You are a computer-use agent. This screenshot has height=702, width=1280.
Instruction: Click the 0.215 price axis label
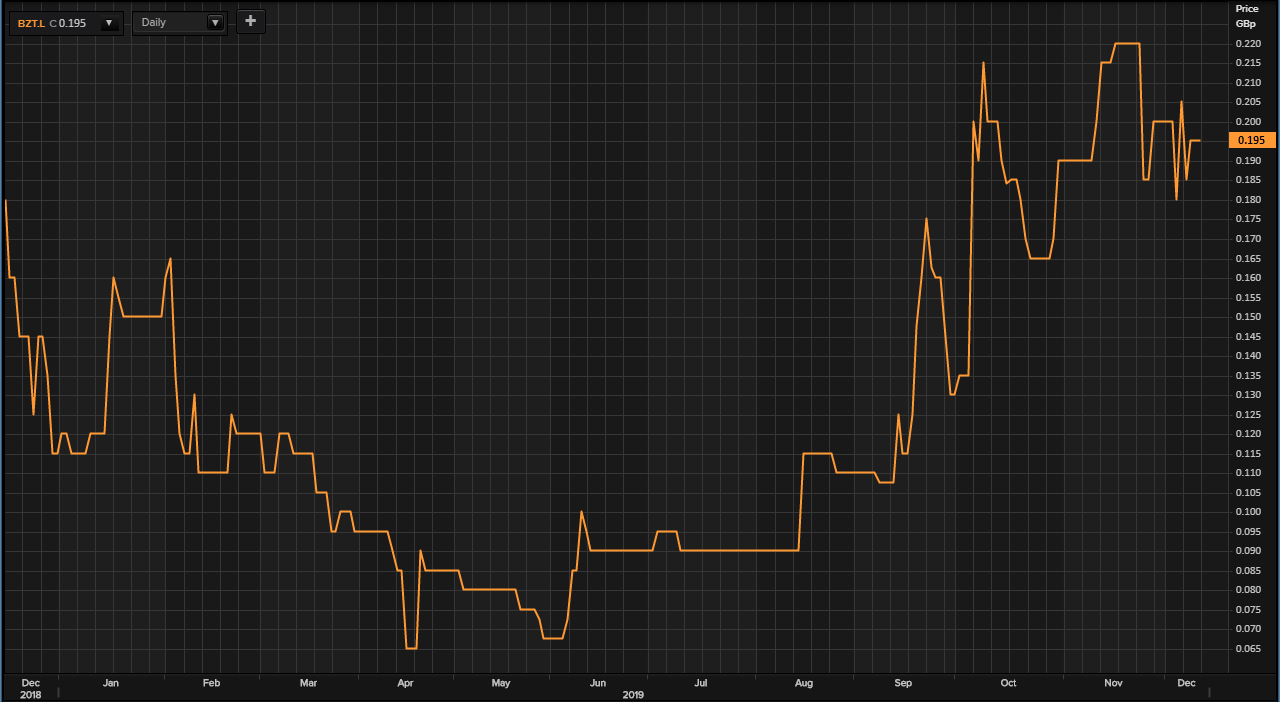[1248, 63]
